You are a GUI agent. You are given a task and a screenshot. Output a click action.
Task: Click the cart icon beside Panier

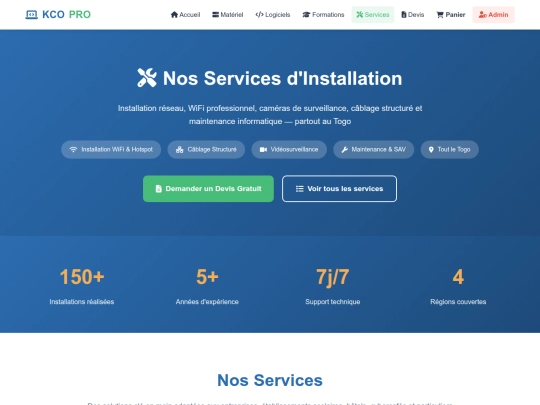(x=440, y=14)
